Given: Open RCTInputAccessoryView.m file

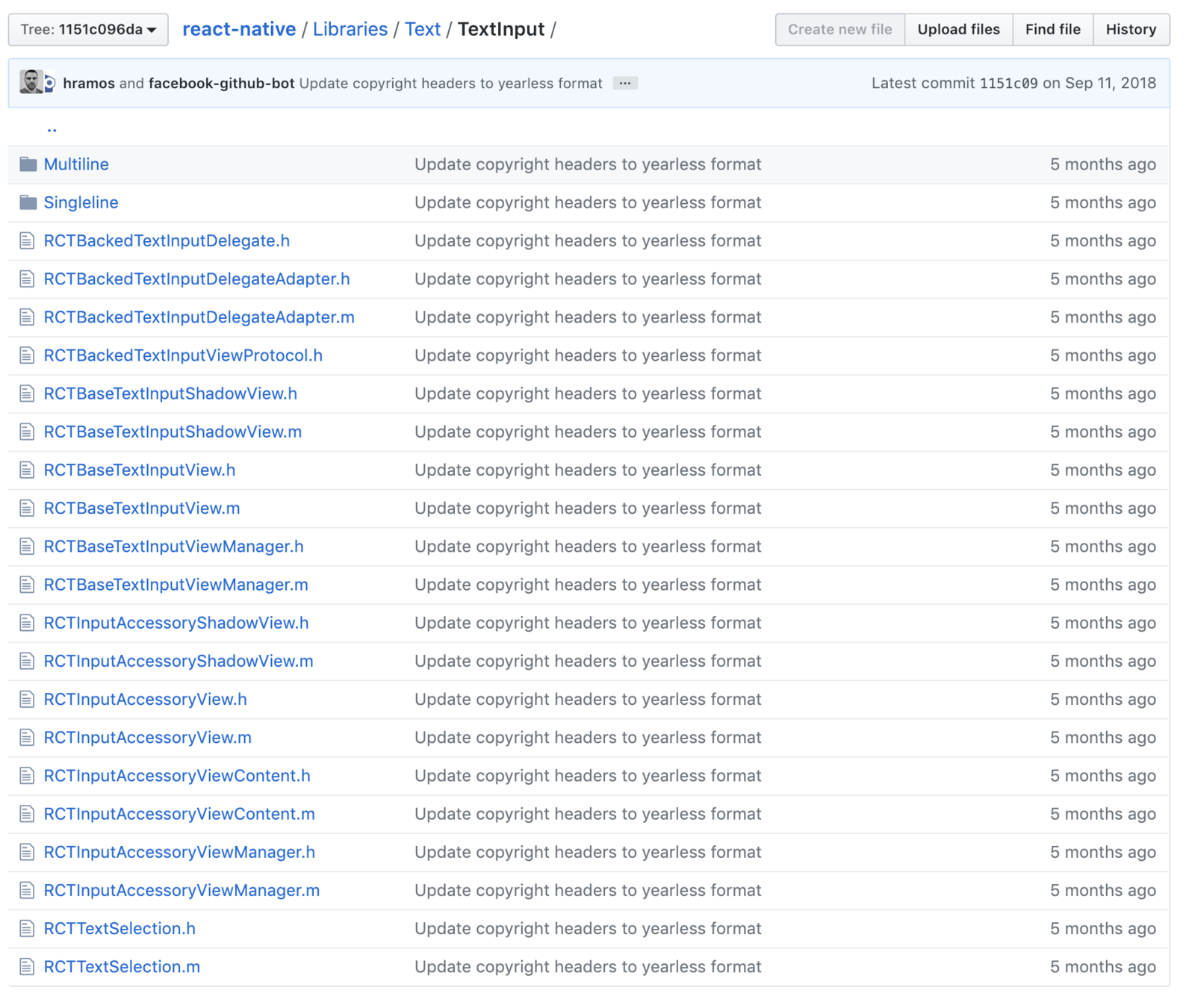Looking at the screenshot, I should pyautogui.click(x=147, y=738).
